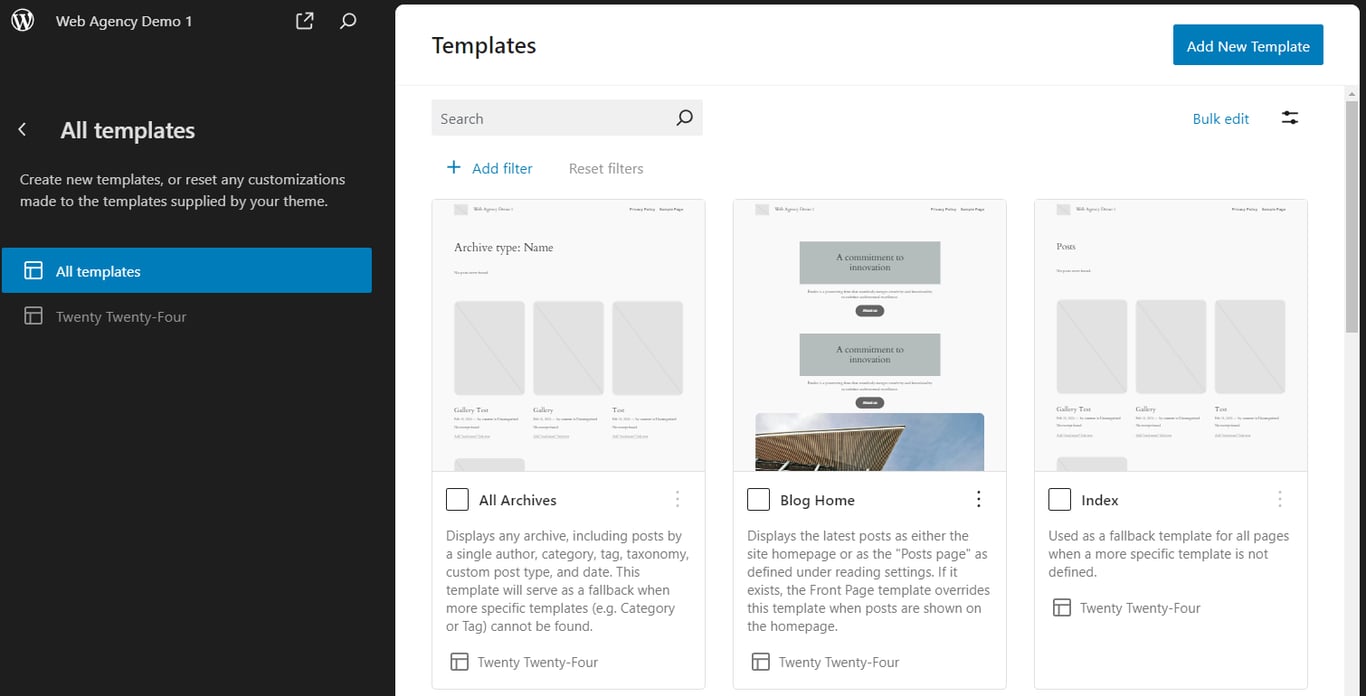Collapse back using the arrow beside All templates

pos(21,129)
